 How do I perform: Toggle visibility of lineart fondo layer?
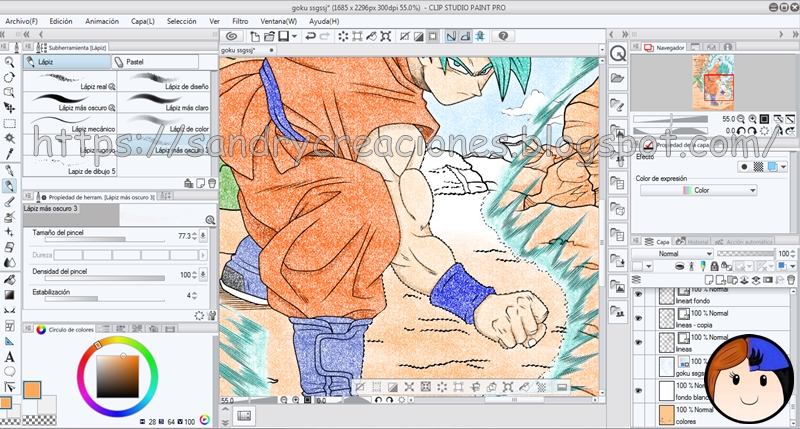638,294
